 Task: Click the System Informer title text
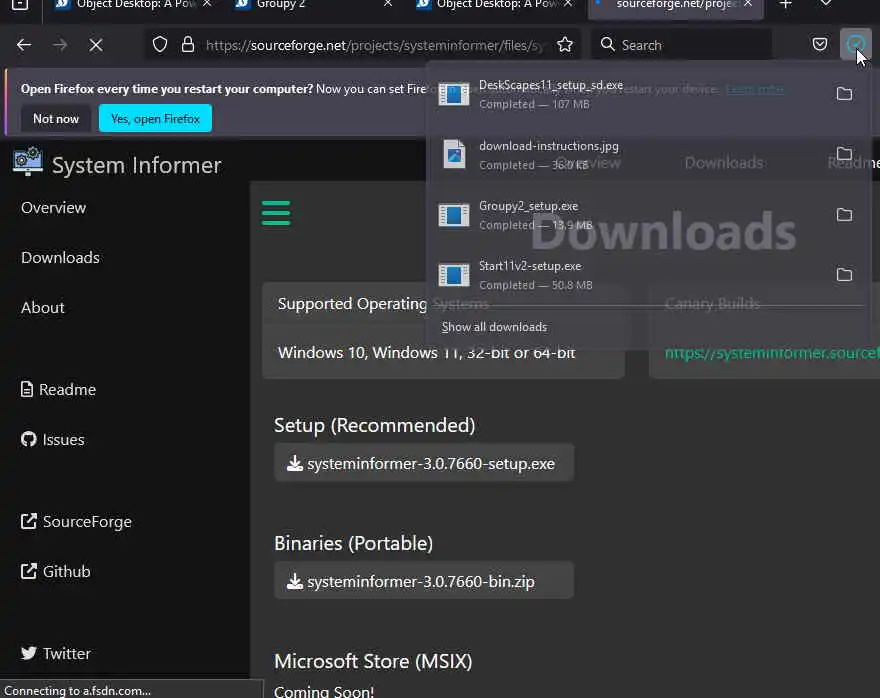136,165
